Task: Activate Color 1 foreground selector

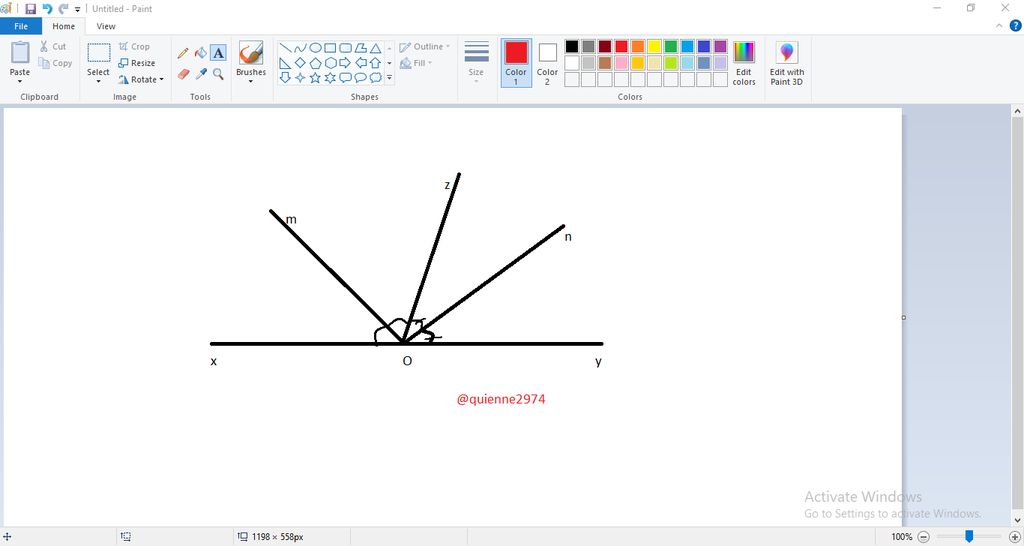Action: coord(516,63)
